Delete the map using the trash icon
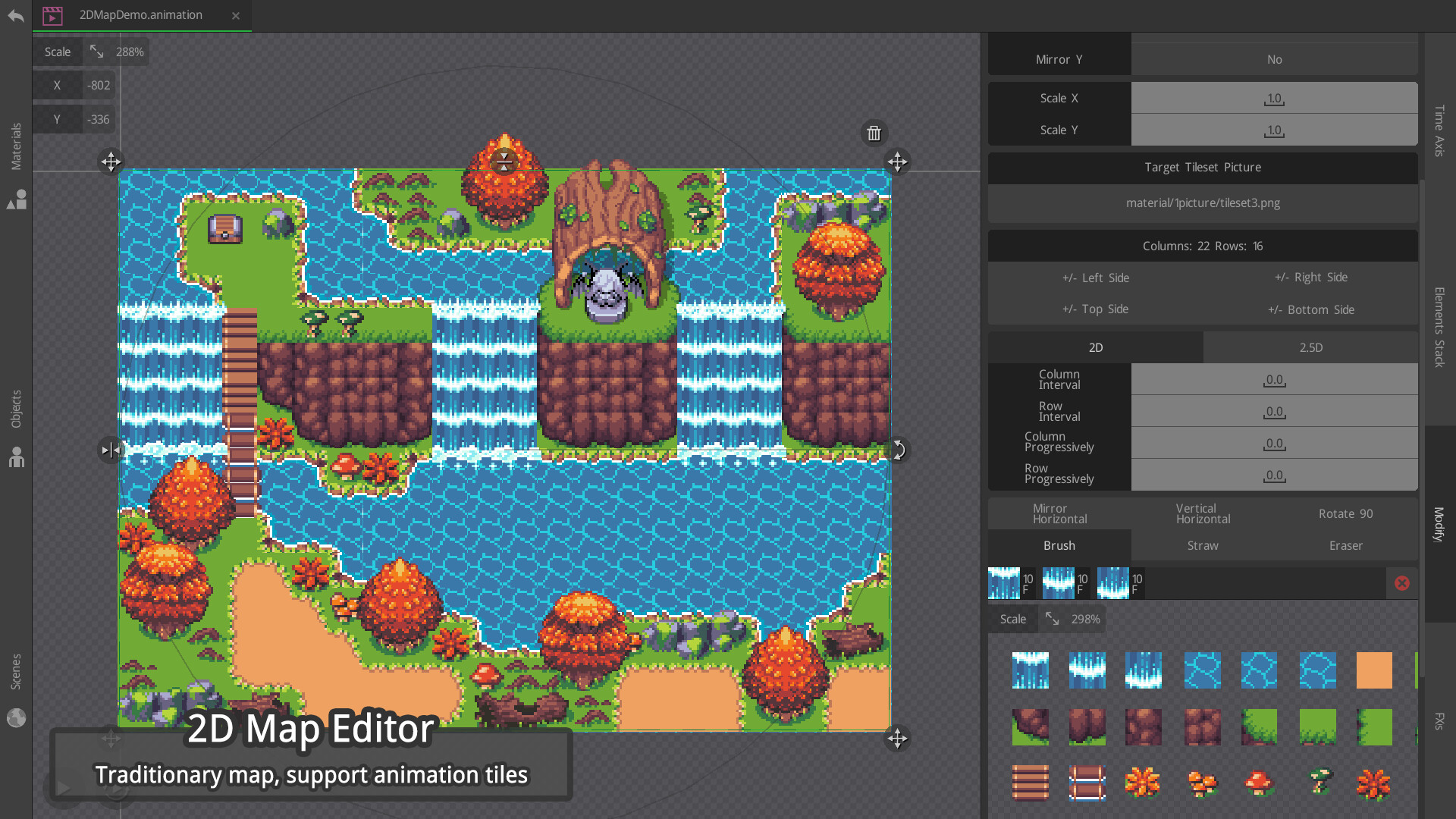1456x819 pixels. point(874,133)
